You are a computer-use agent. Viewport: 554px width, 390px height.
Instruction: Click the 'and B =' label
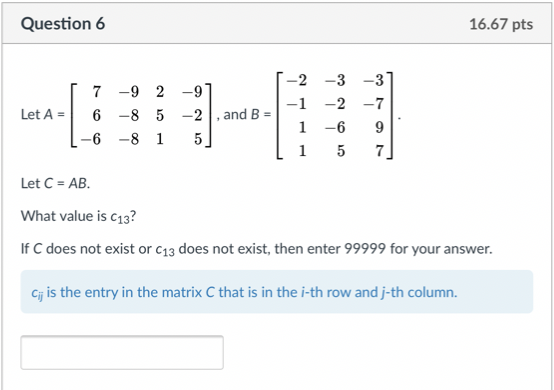click(247, 114)
